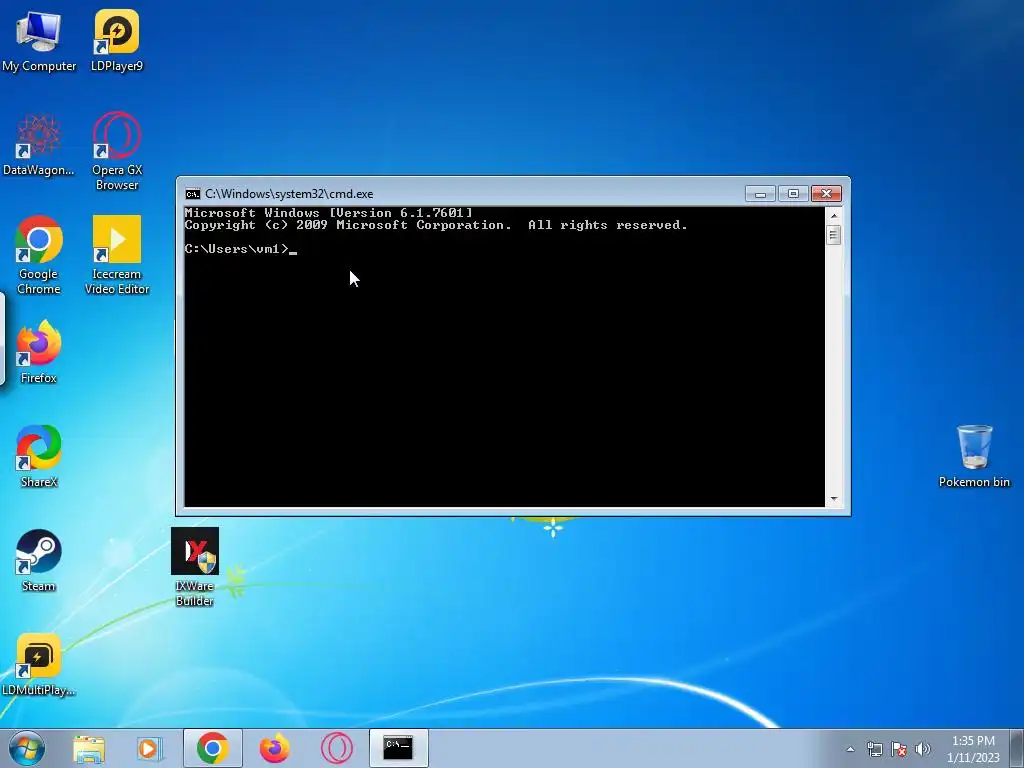This screenshot has width=1024, height=768.
Task: Open the Windows Start menu orb
Action: coord(27,748)
